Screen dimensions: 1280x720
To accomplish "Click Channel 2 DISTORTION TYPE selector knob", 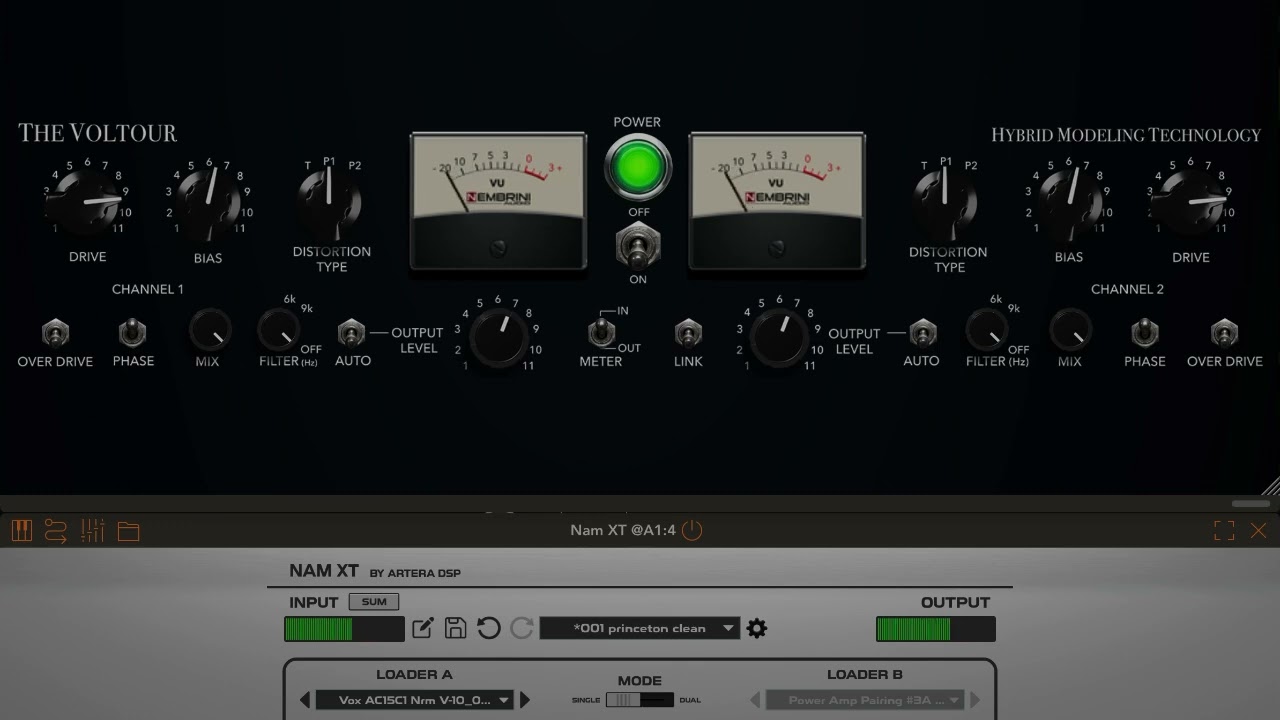I will [946, 201].
